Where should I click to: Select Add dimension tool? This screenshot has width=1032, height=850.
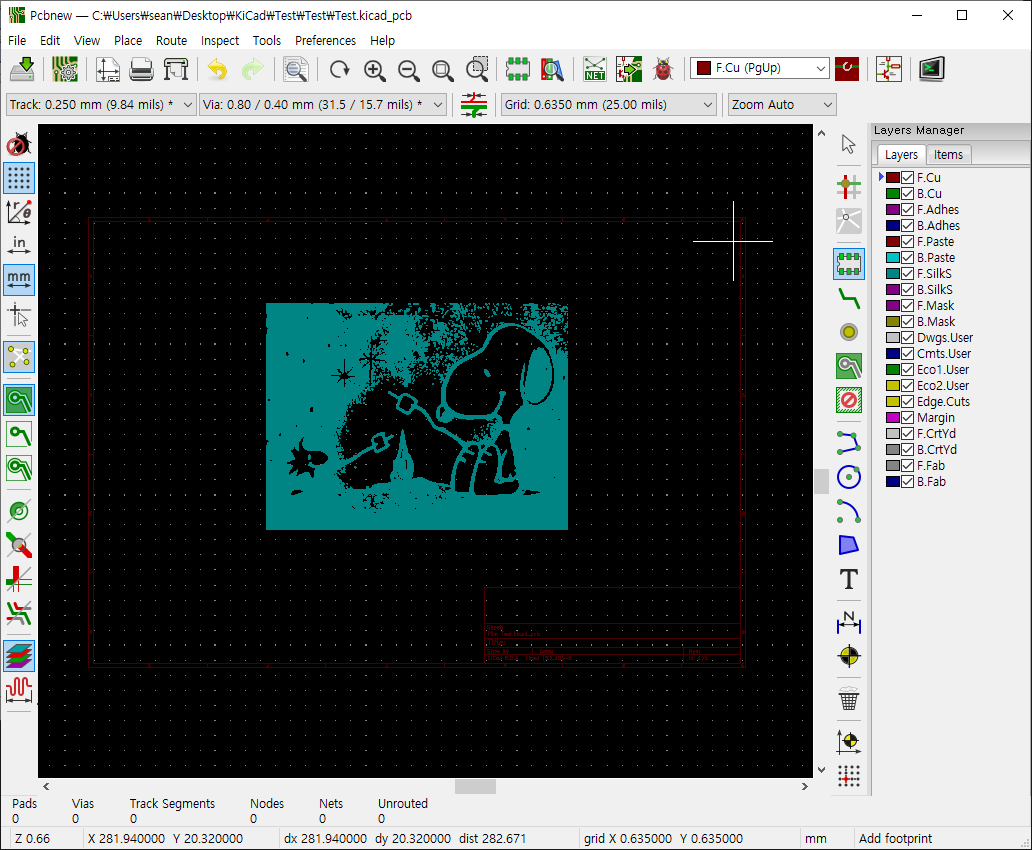[x=848, y=622]
